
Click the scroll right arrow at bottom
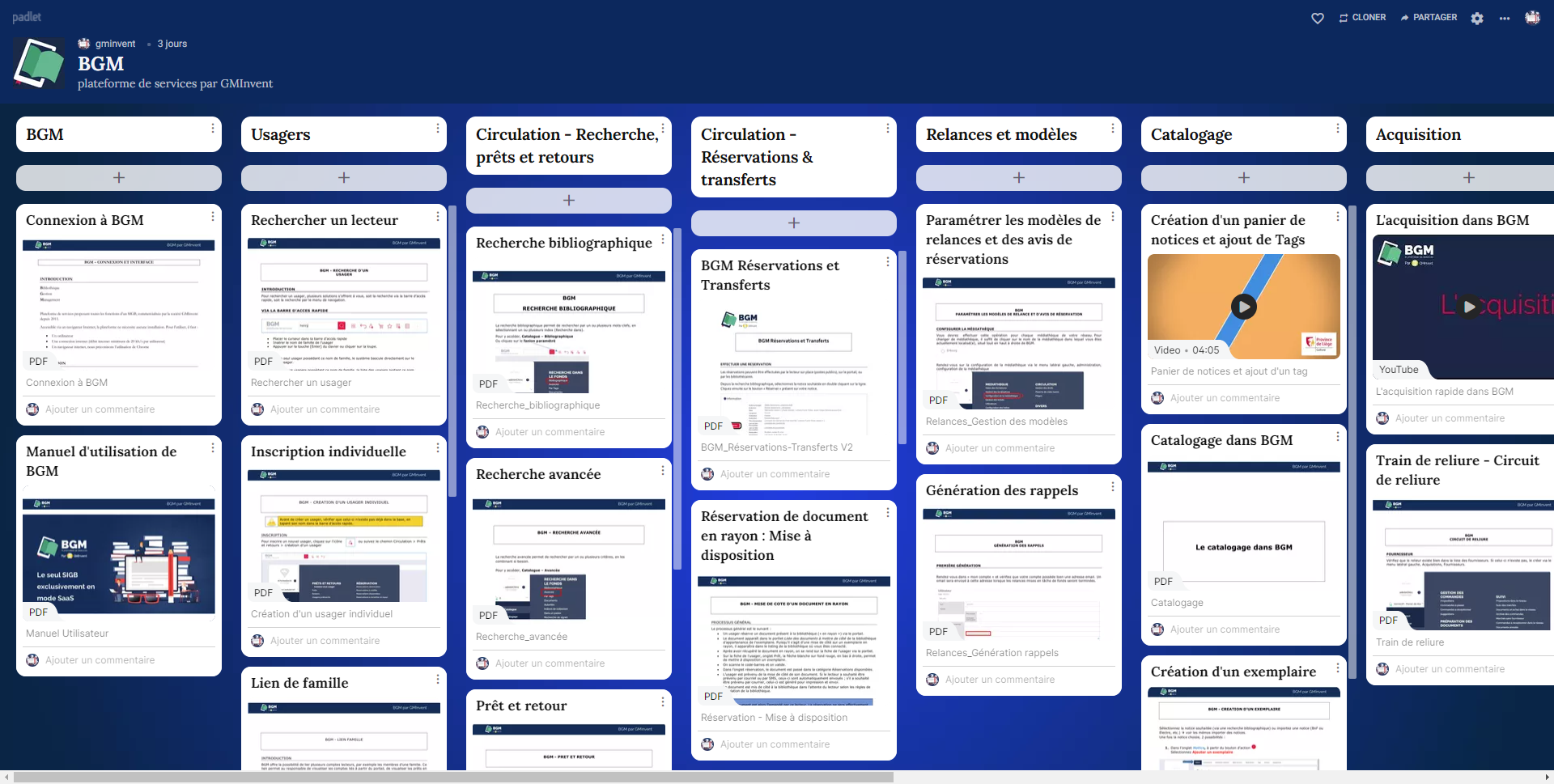[x=1547, y=778]
